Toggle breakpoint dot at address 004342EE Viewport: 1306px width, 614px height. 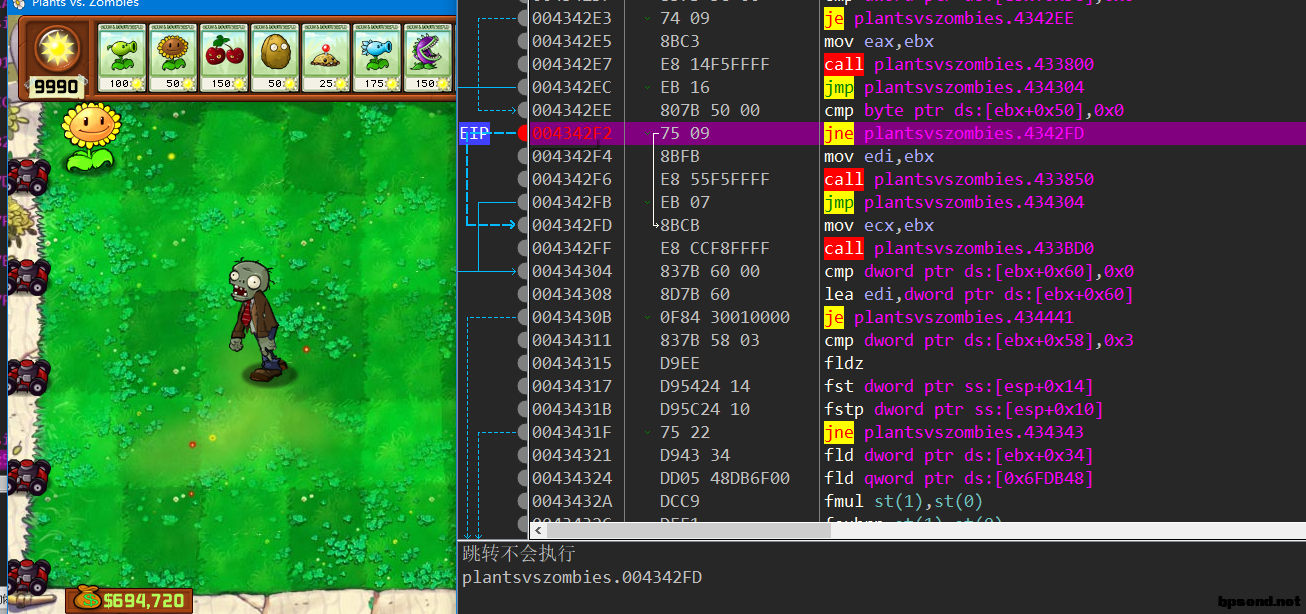(523, 110)
